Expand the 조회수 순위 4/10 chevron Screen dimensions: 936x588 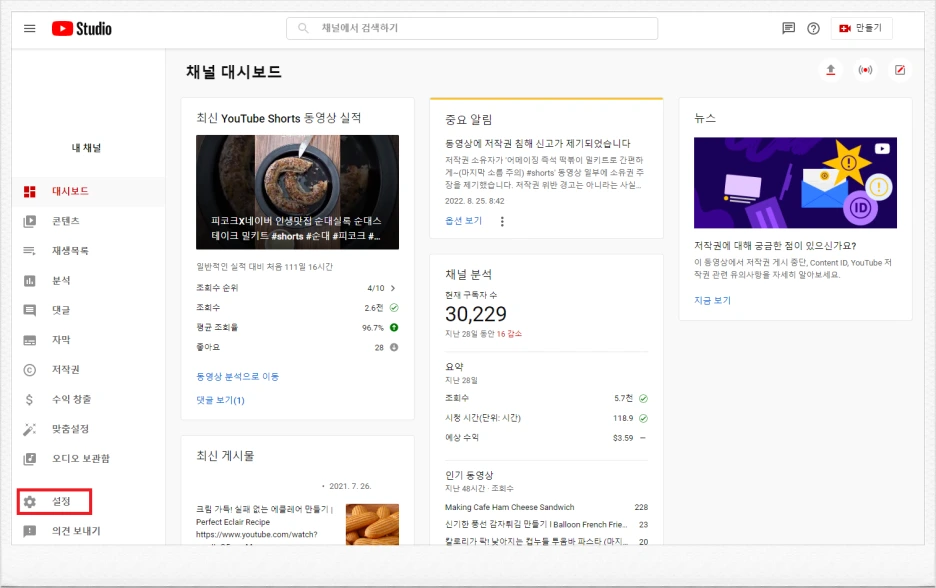pos(393,288)
